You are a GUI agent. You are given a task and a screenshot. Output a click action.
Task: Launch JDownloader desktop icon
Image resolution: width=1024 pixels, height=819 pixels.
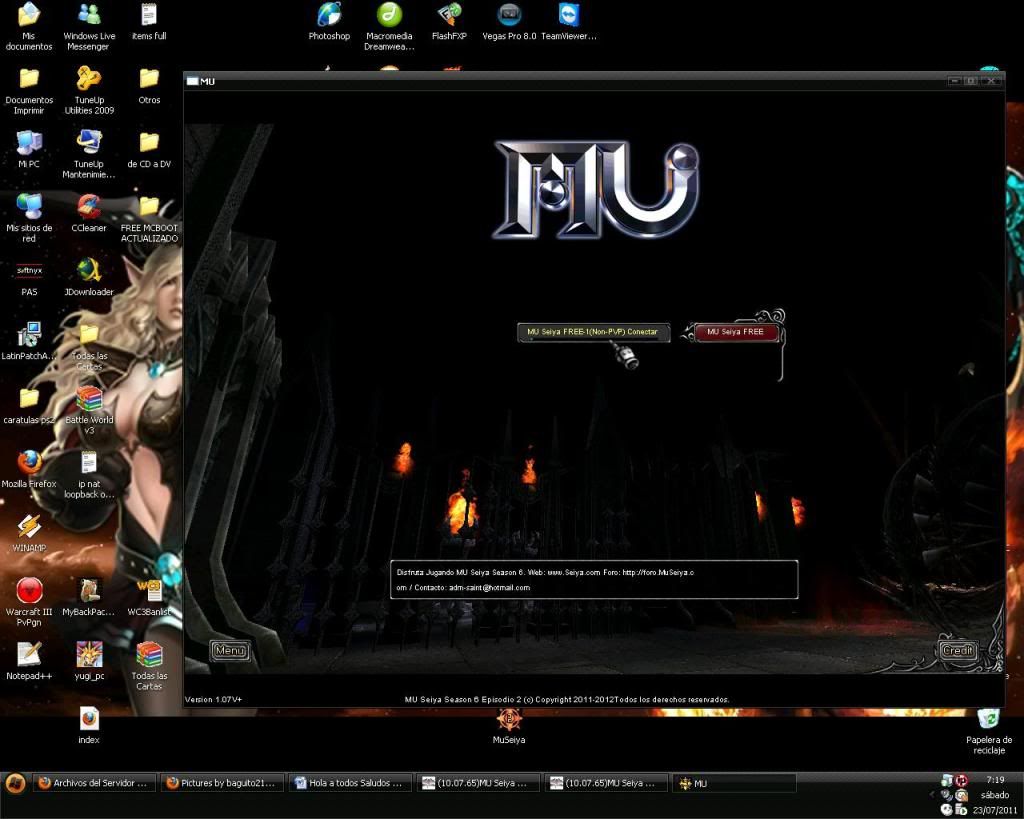point(89,278)
